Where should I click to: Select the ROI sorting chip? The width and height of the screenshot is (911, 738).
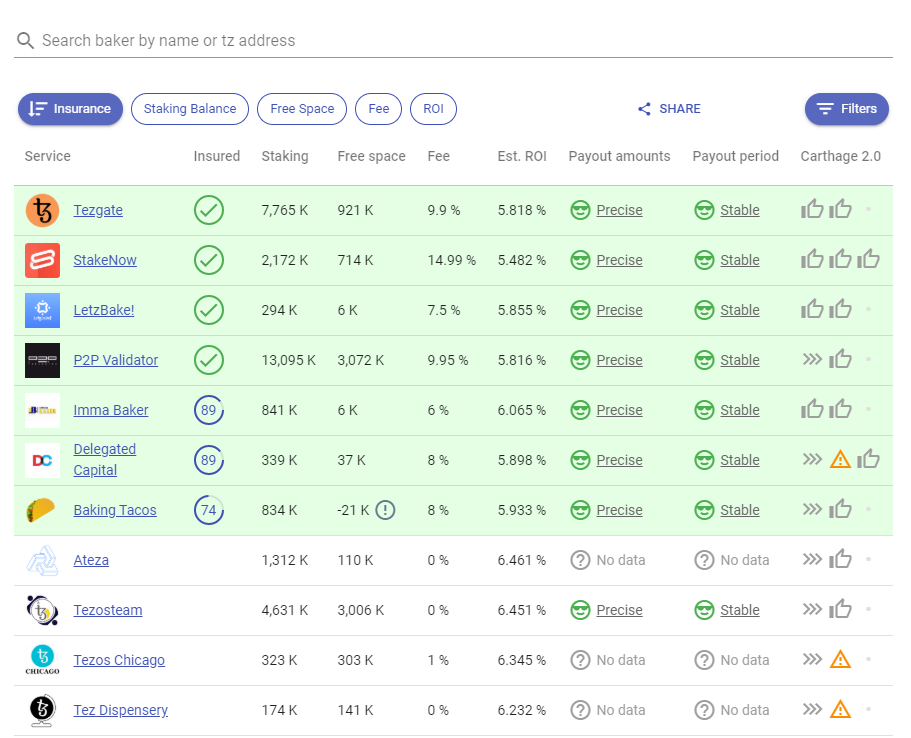pos(433,109)
